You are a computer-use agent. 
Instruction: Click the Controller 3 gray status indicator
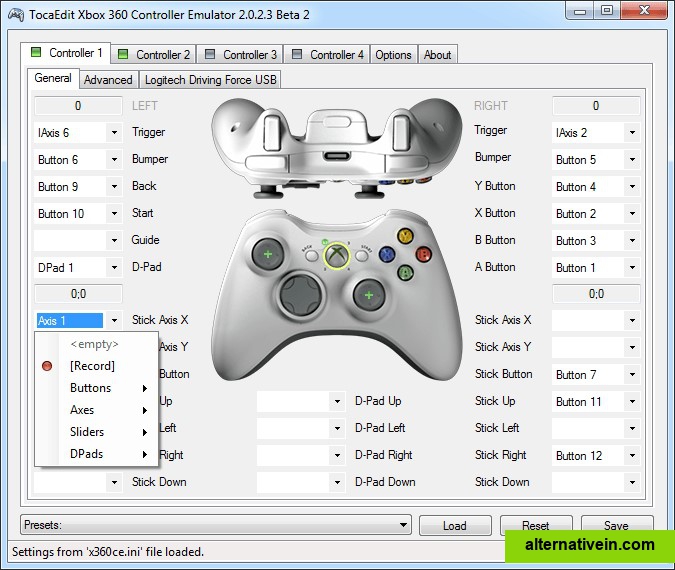[210, 54]
